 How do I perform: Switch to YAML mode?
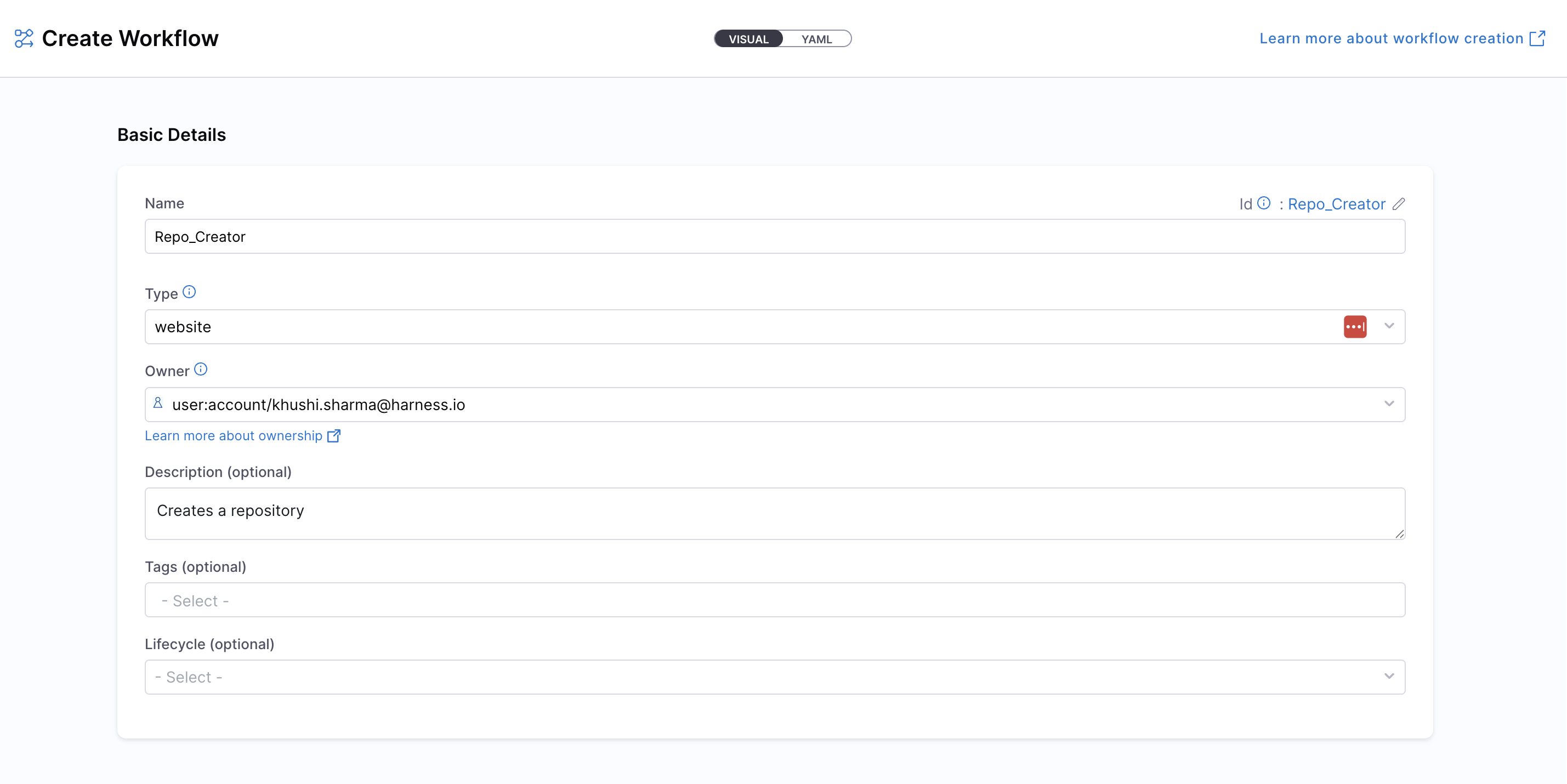click(x=816, y=39)
